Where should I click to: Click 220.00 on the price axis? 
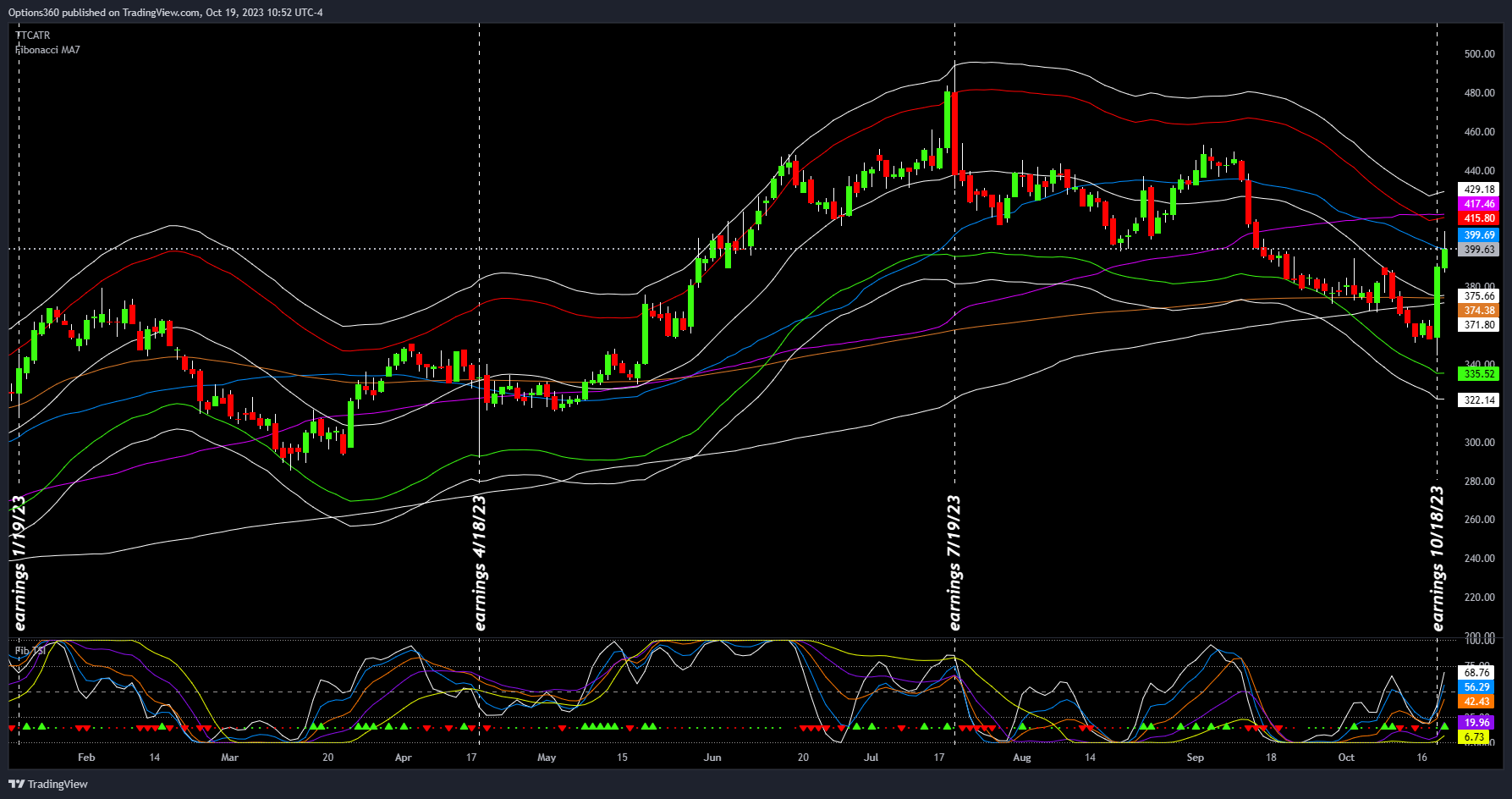click(1479, 598)
